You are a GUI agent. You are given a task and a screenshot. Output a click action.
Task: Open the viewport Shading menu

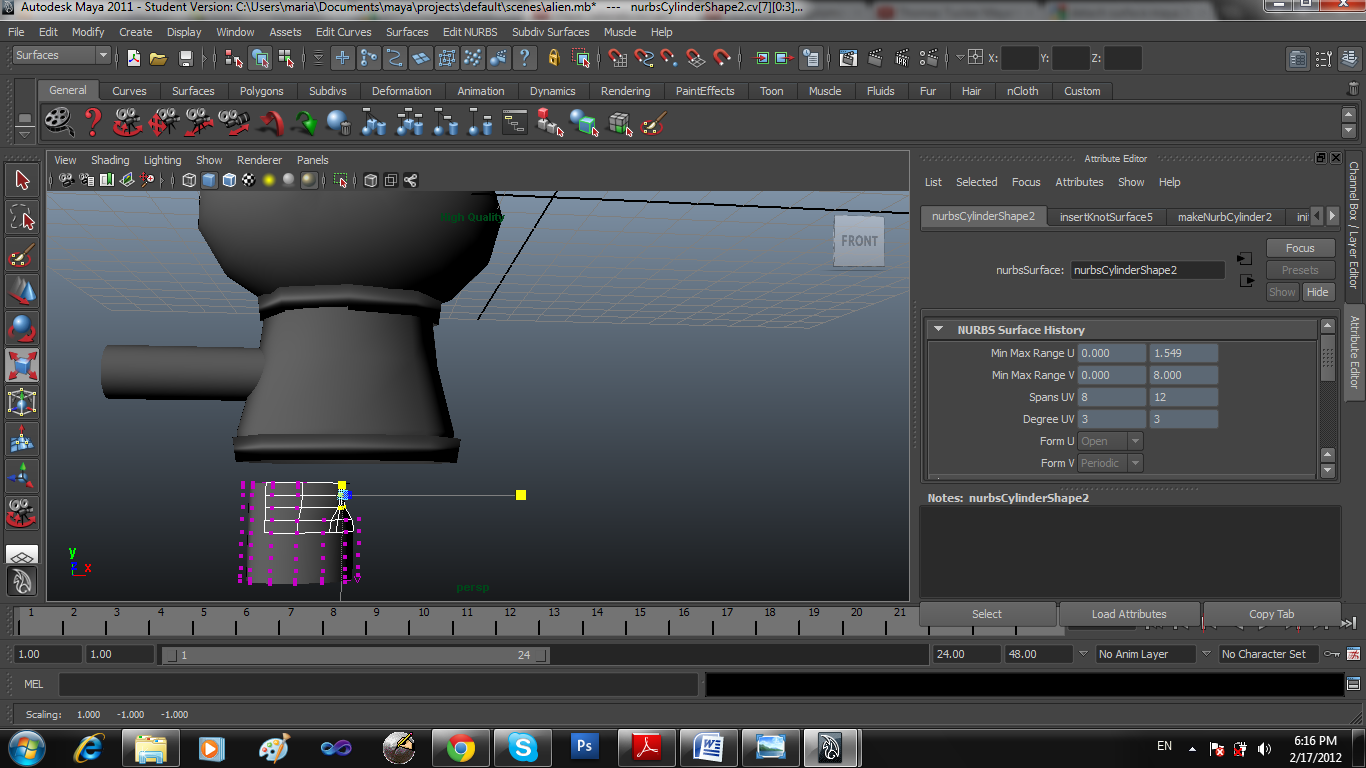click(x=110, y=160)
